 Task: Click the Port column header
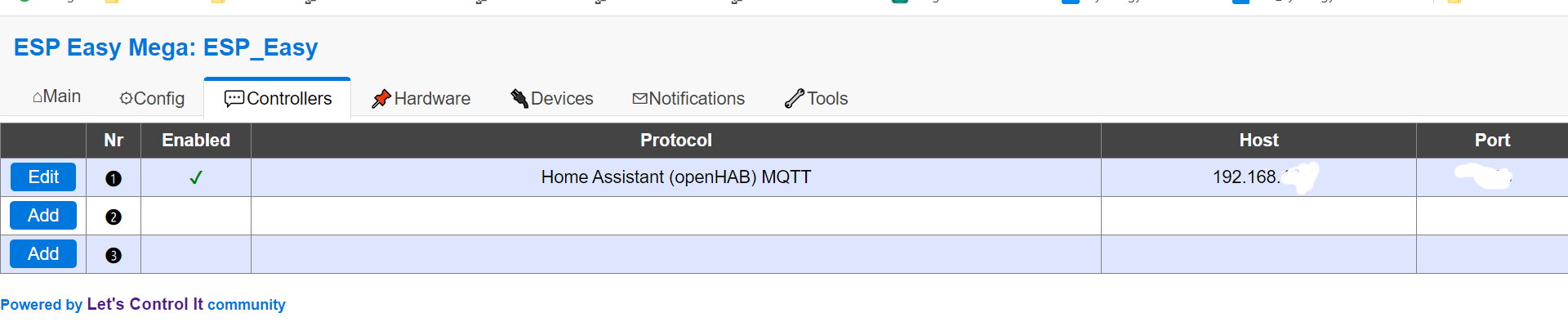point(1491,141)
